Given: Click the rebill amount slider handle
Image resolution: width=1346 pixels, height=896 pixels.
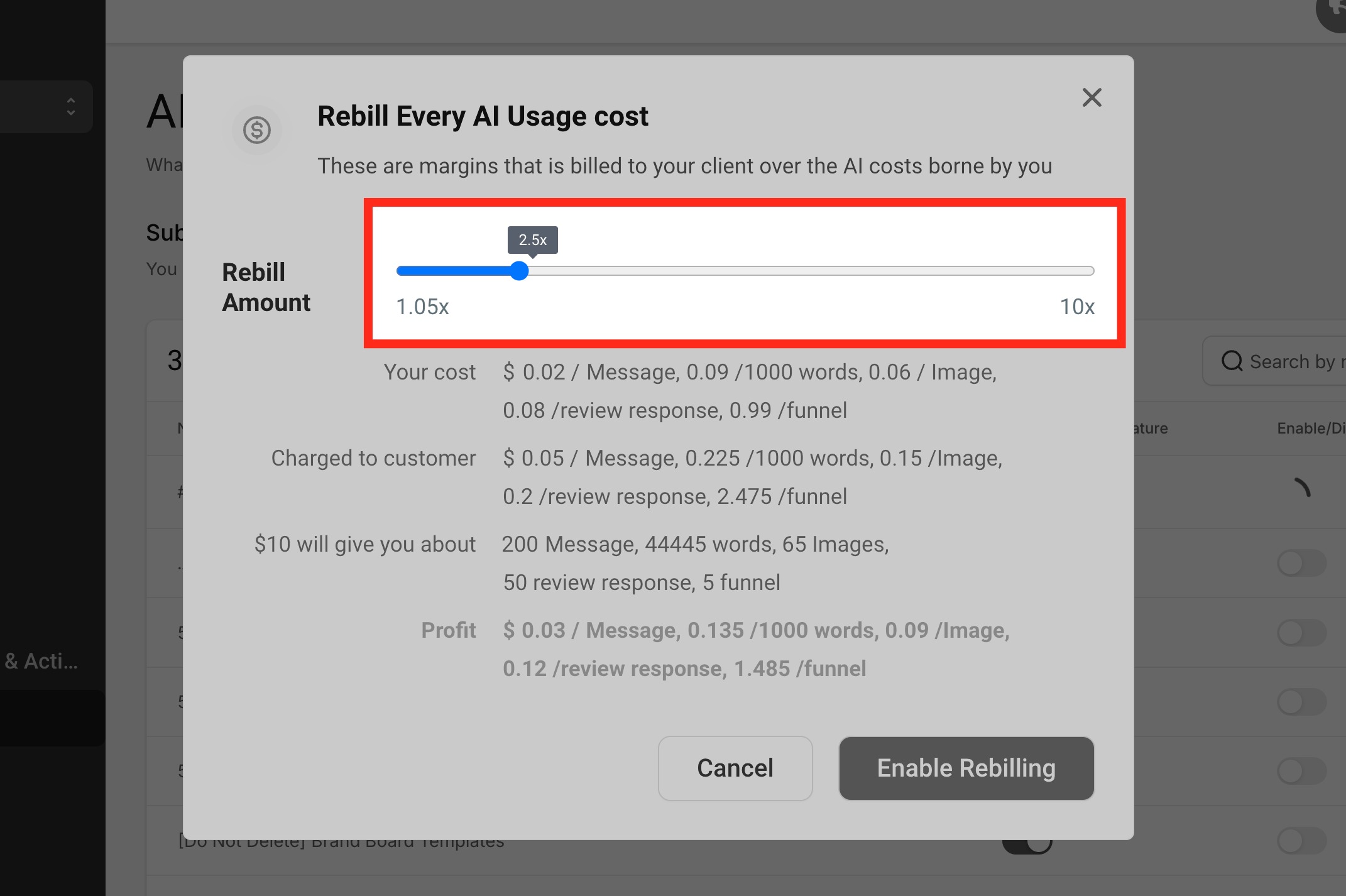Looking at the screenshot, I should coord(519,271).
